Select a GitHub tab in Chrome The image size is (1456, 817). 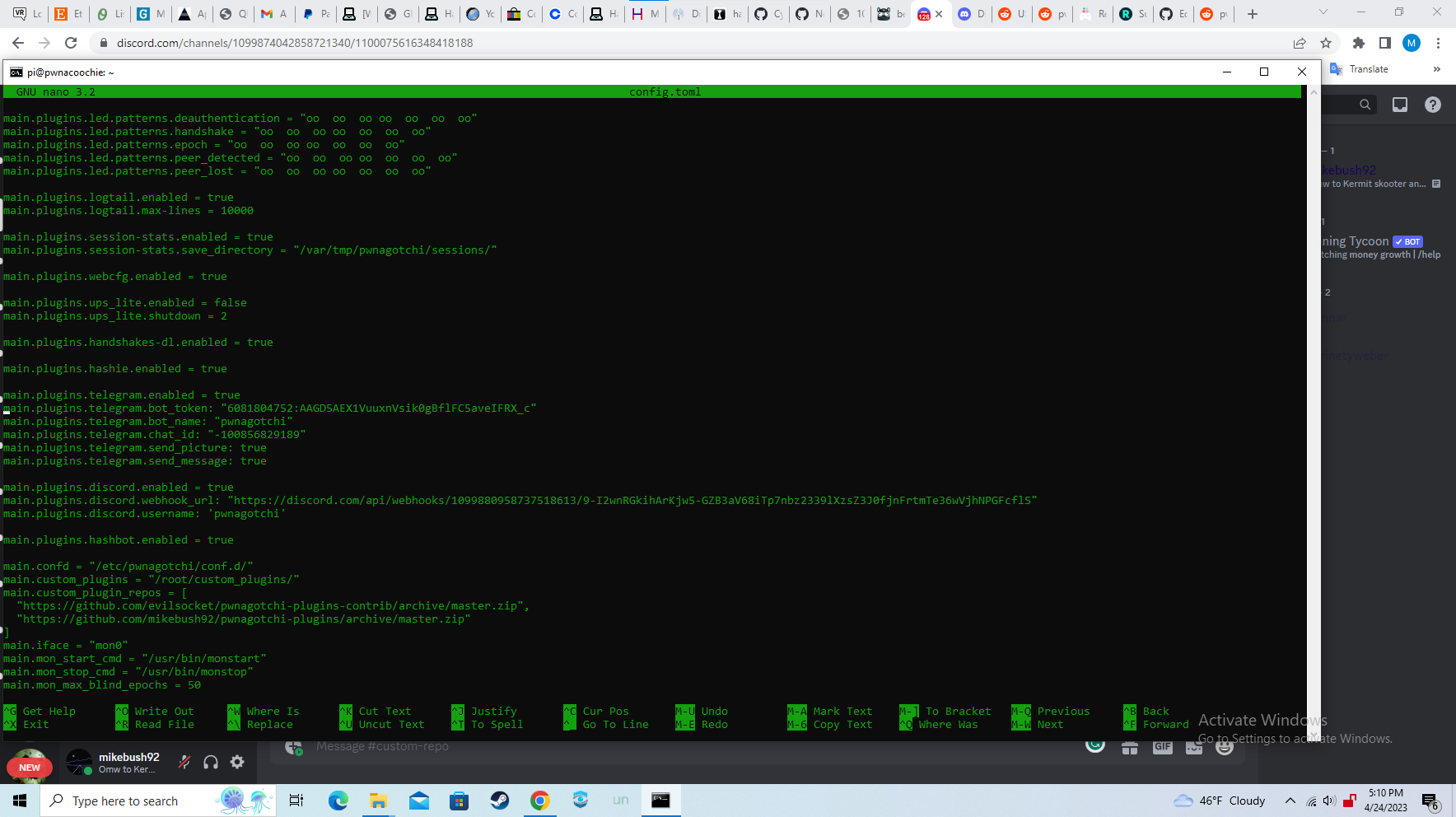point(768,14)
